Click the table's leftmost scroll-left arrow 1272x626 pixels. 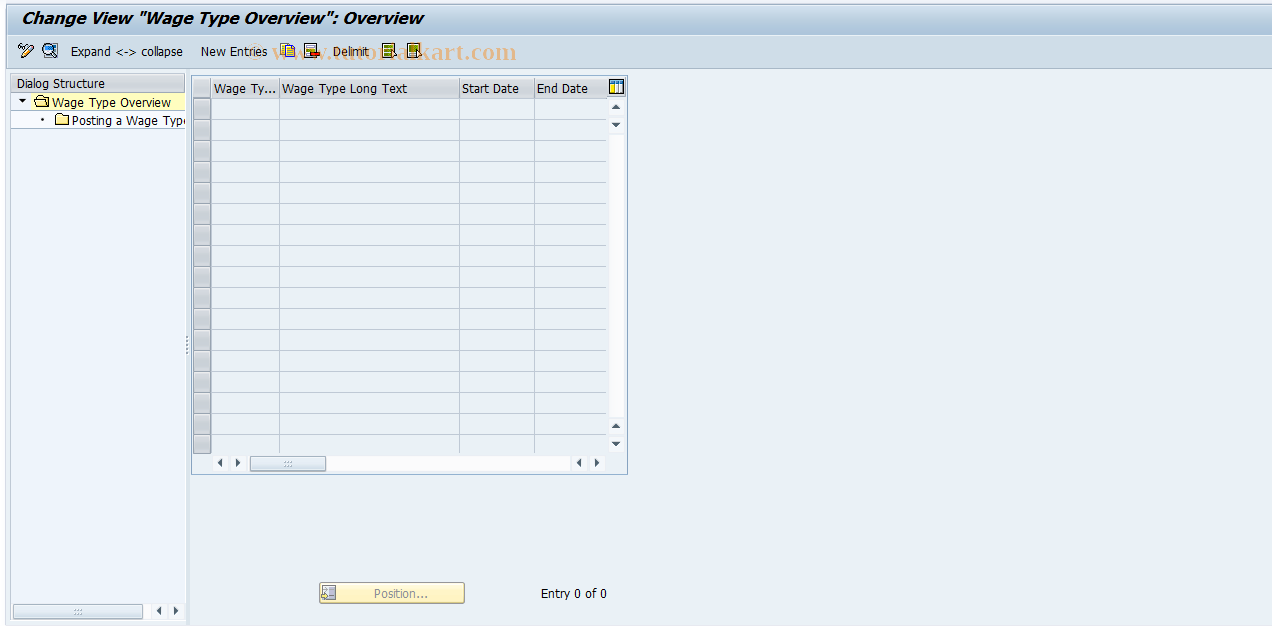click(220, 463)
